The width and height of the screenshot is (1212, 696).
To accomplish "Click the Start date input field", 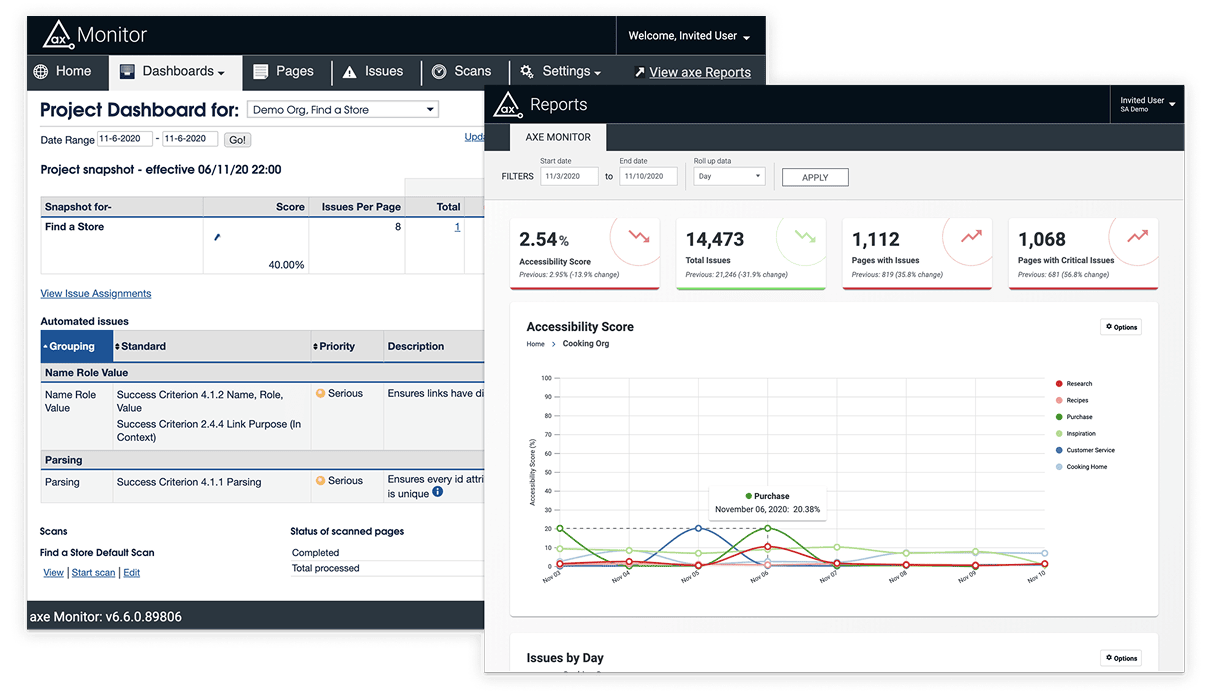I will 569,176.
